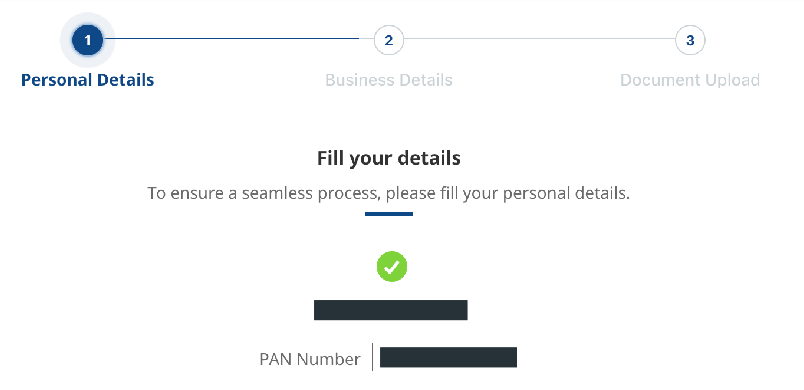The image size is (804, 390).
Task: Select the highlighted halo around step 1
Action: [x=87, y=40]
